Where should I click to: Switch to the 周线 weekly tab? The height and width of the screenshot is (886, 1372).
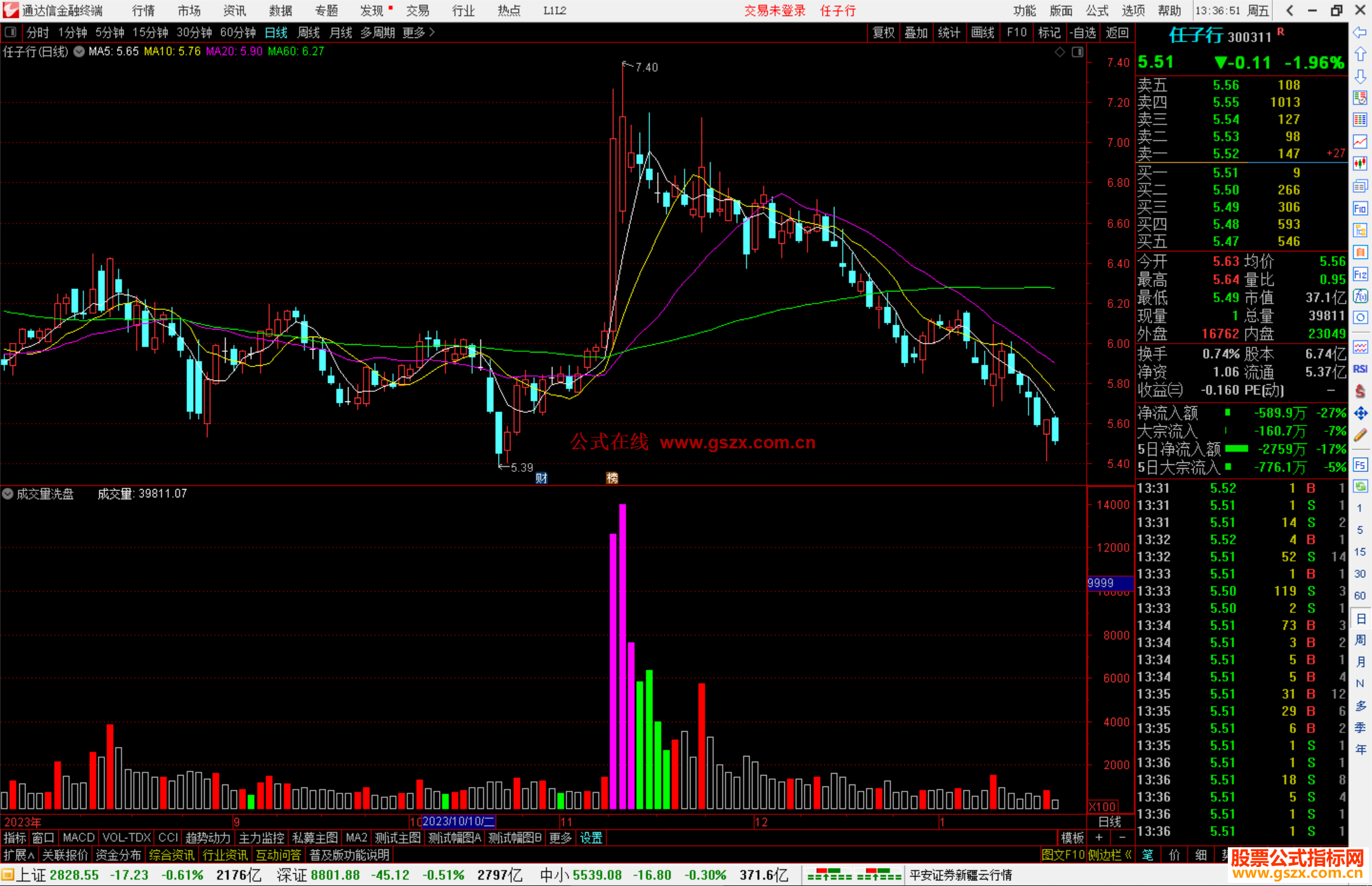308,32
